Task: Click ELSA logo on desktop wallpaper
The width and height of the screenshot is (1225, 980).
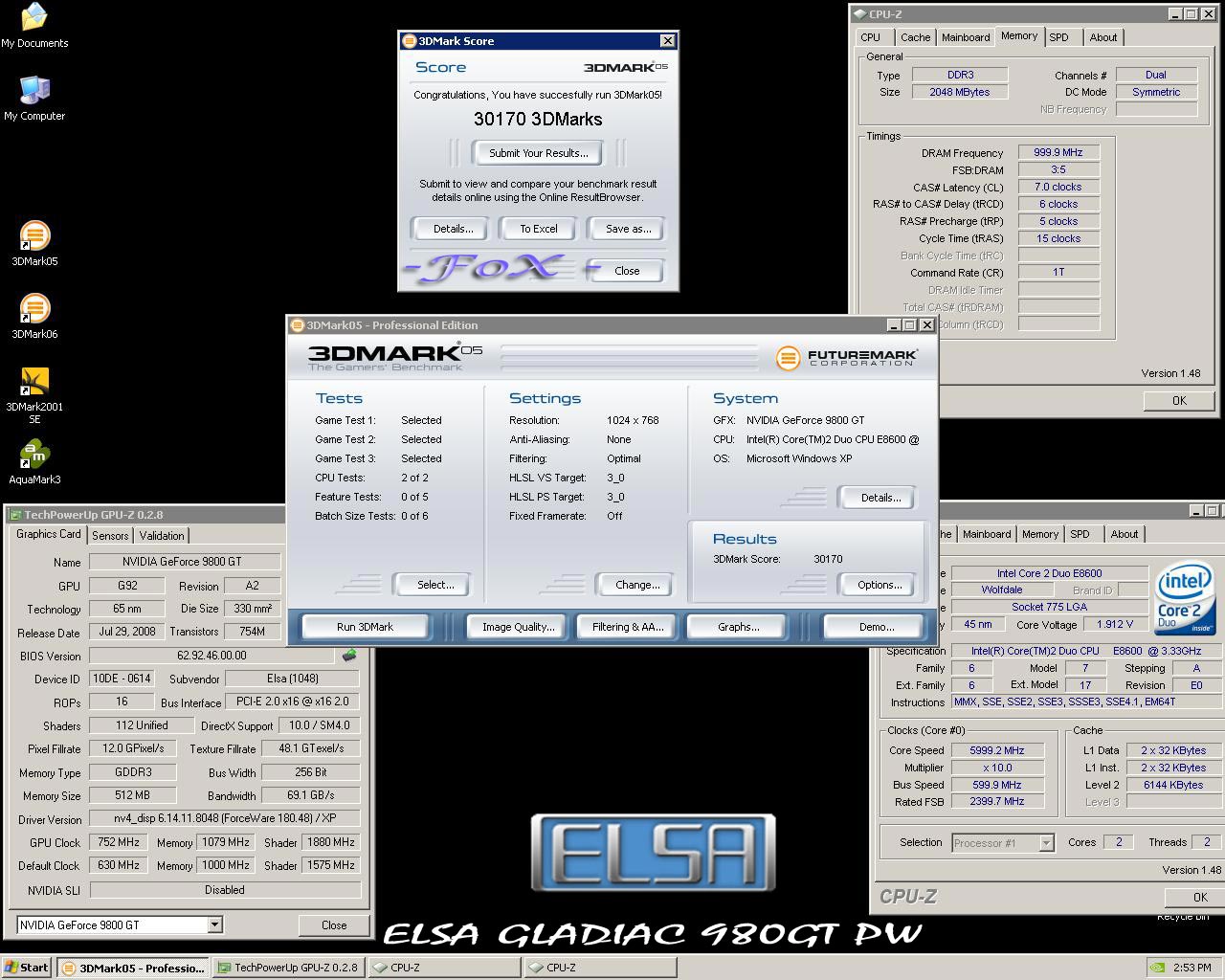Action: click(654, 853)
